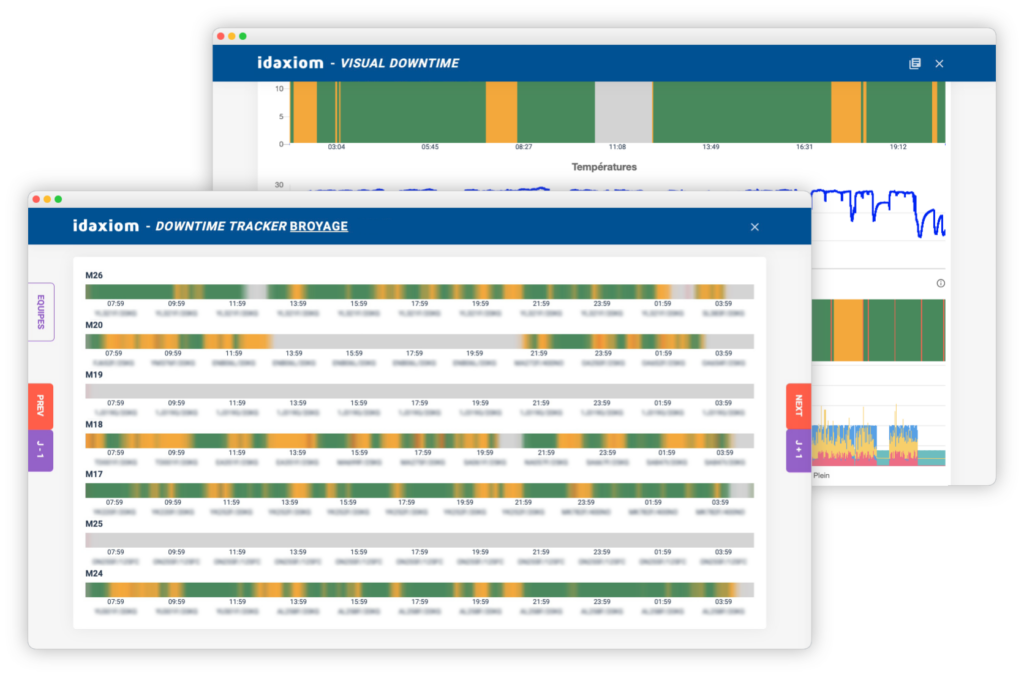Select the M18 machine timeline bar
The image size is (1024, 677).
(x=419, y=441)
